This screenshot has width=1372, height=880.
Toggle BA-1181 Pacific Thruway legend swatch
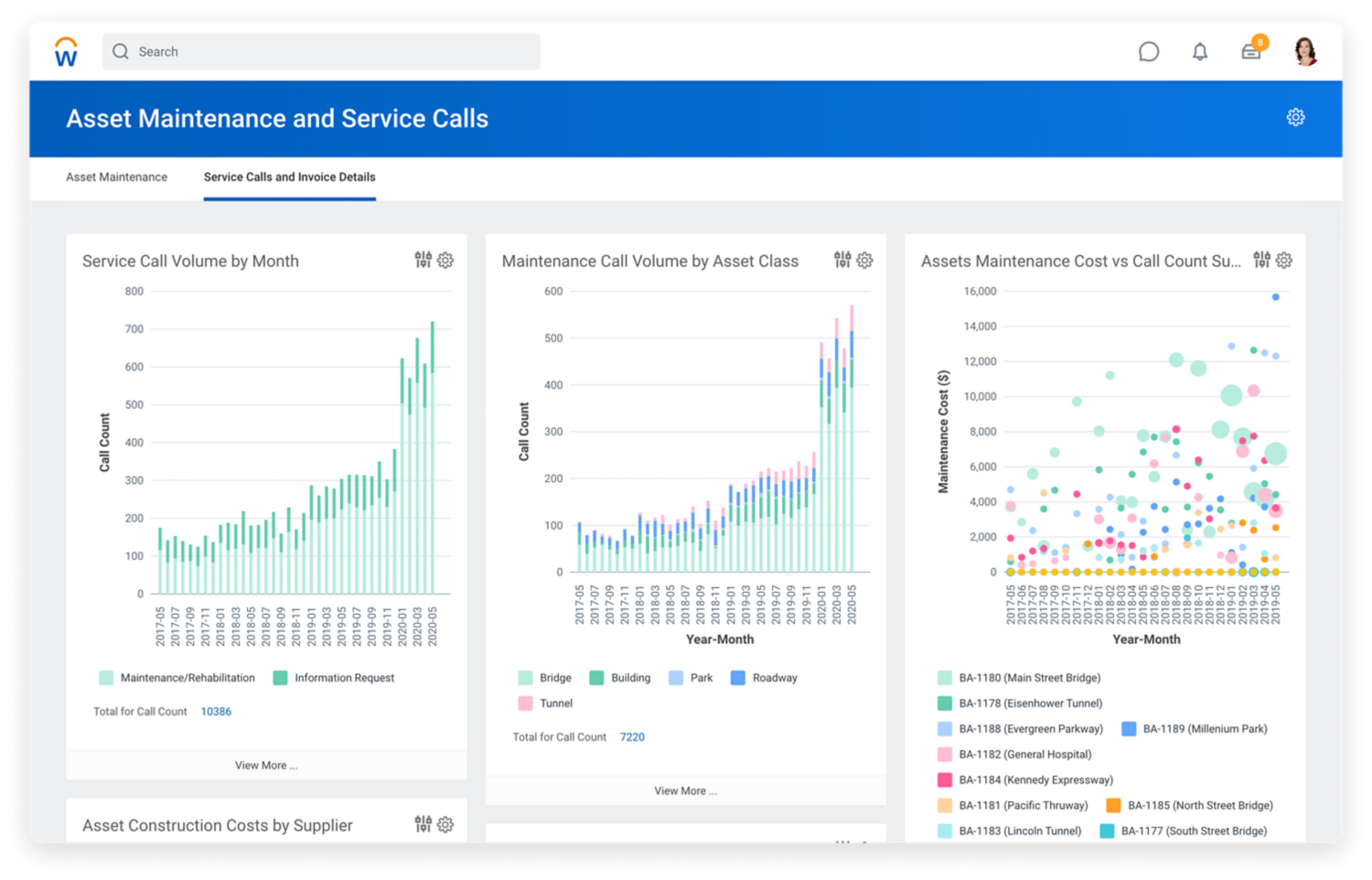click(945, 806)
